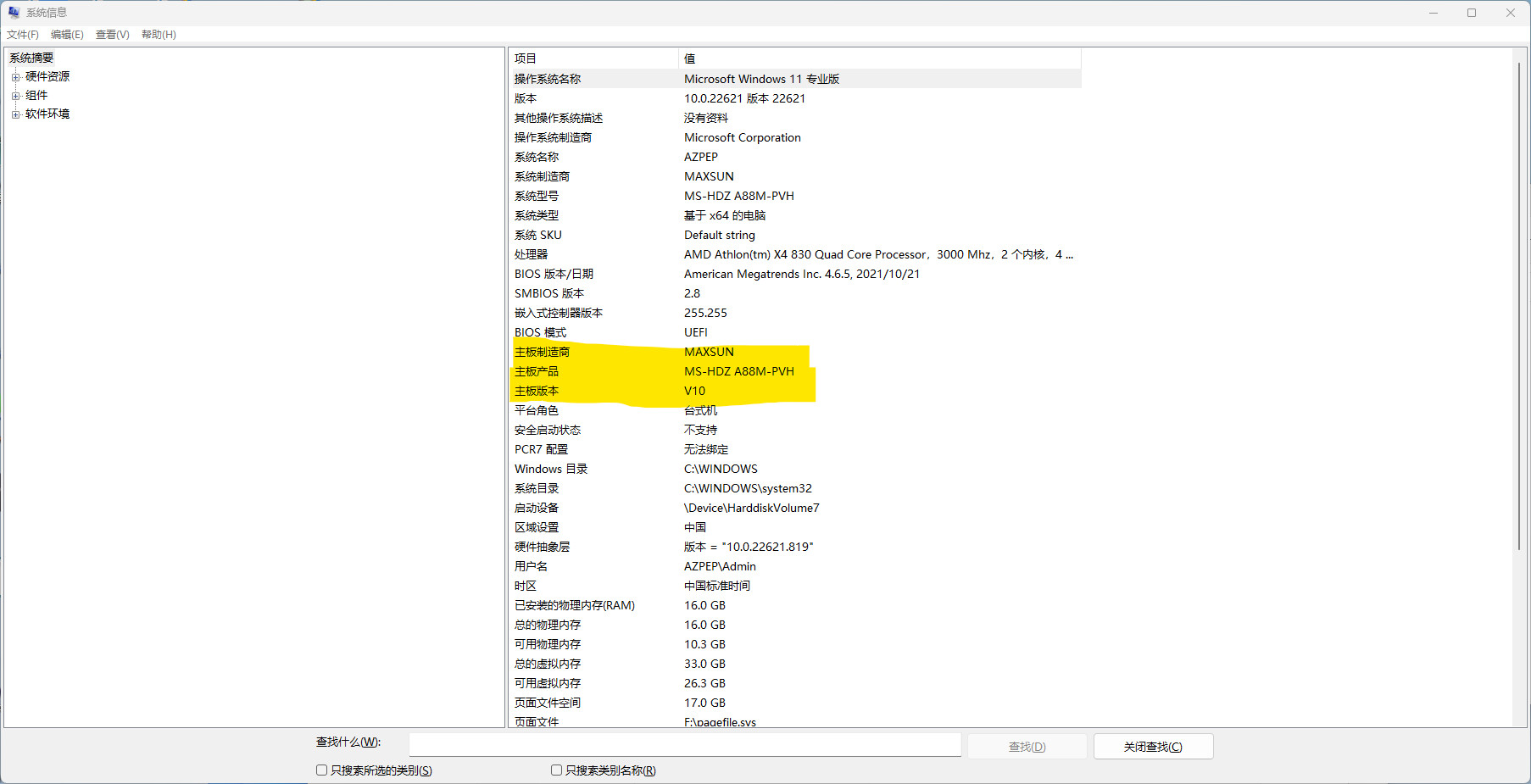Select the 平台角色 row
The image size is (1531, 784).
[x=795, y=410]
